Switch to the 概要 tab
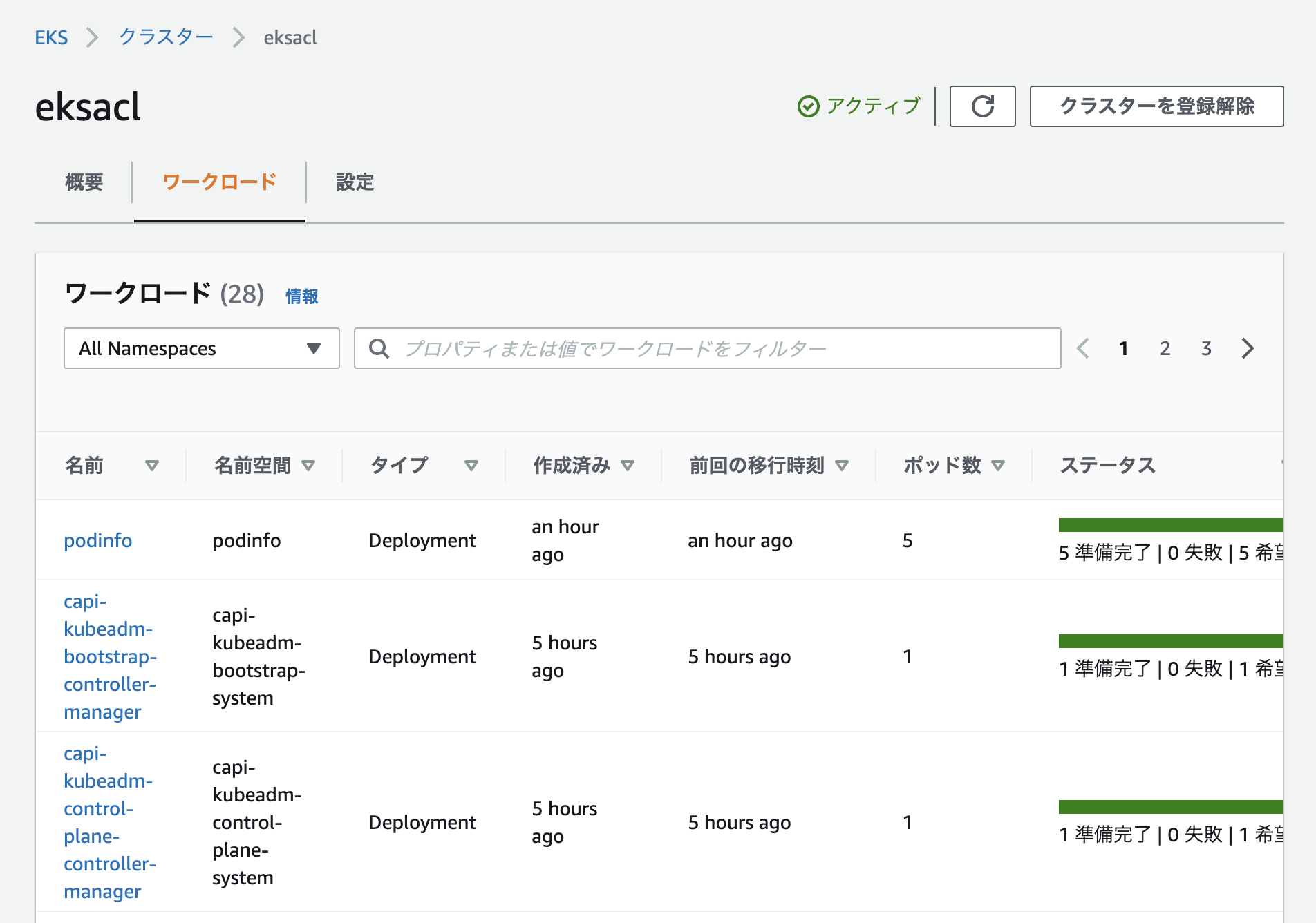The image size is (1316, 923). [x=84, y=182]
